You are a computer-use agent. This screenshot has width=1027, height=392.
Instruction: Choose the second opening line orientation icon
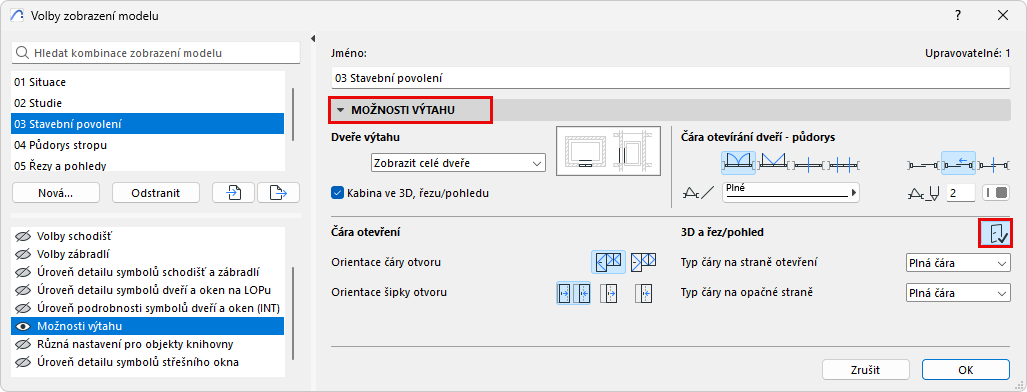tap(643, 262)
